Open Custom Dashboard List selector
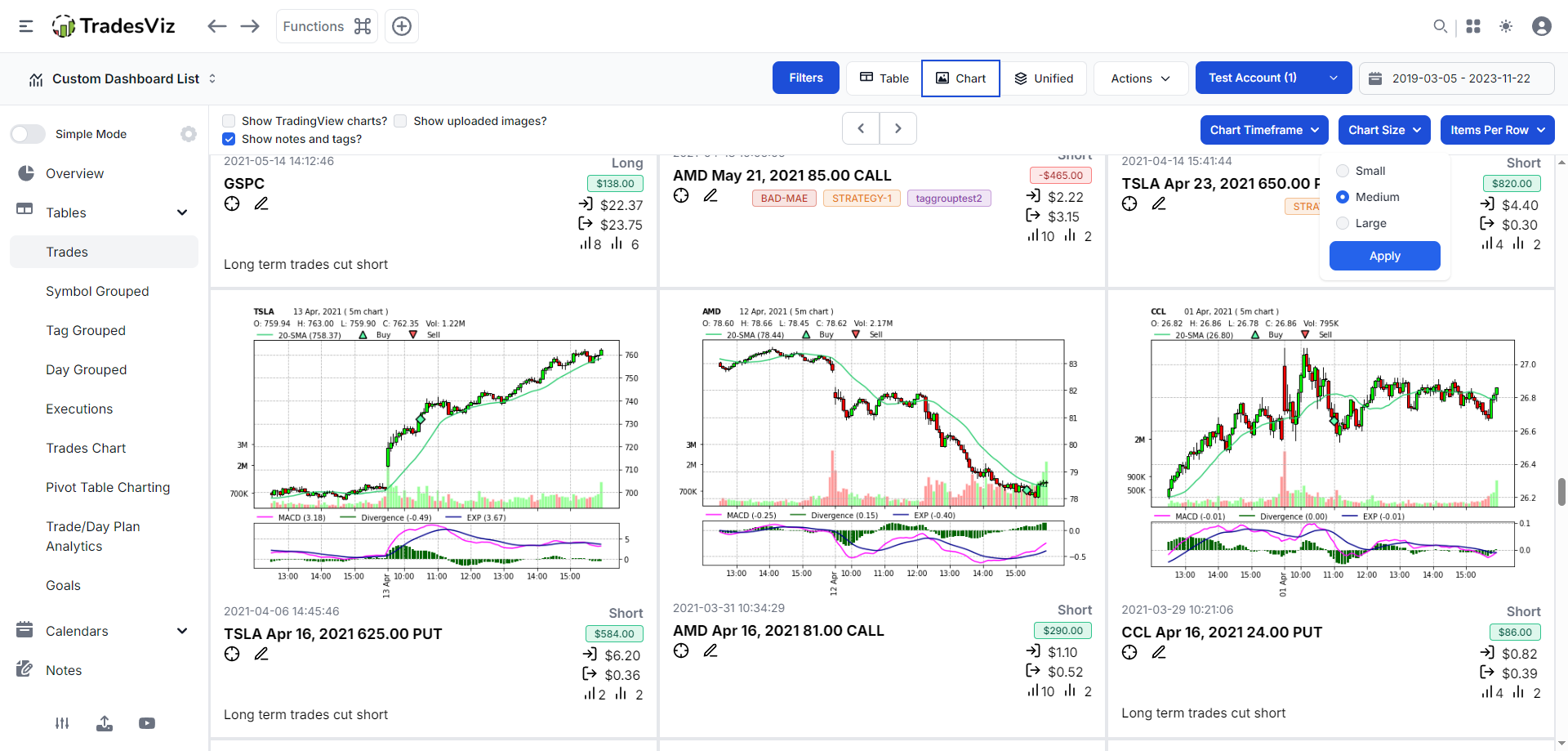The height and width of the screenshot is (751, 1568). tap(122, 78)
